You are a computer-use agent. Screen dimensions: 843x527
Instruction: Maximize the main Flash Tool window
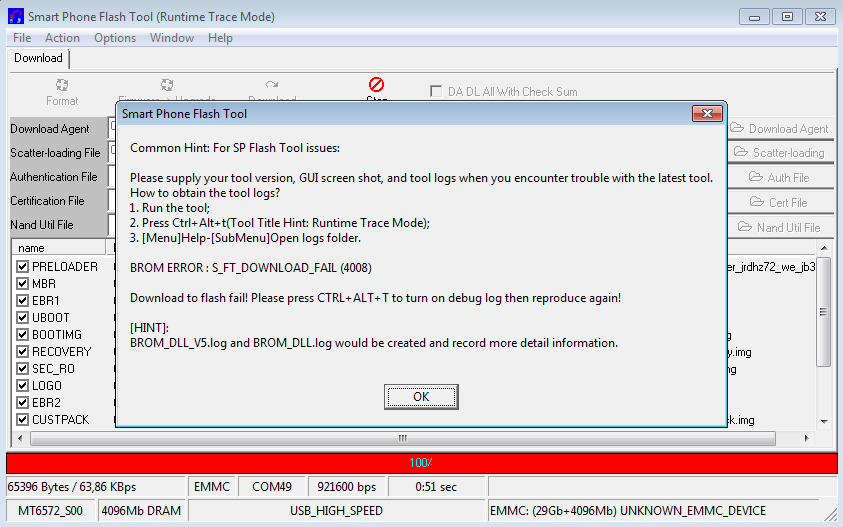787,17
